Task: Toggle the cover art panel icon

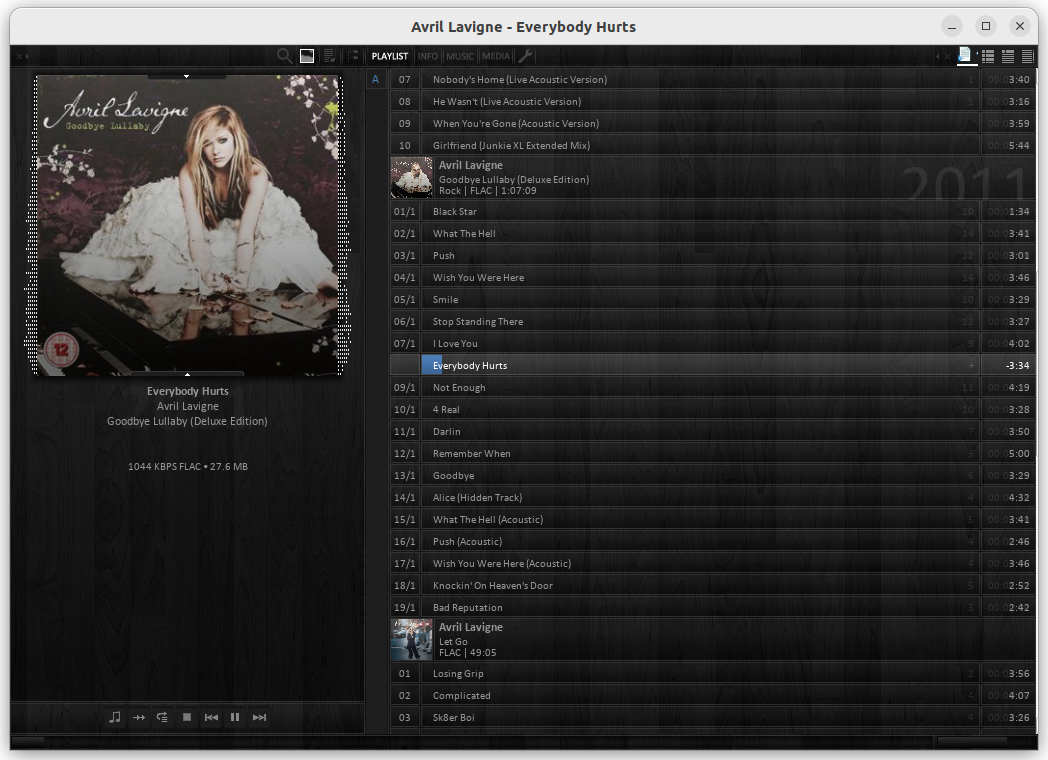Action: [307, 56]
